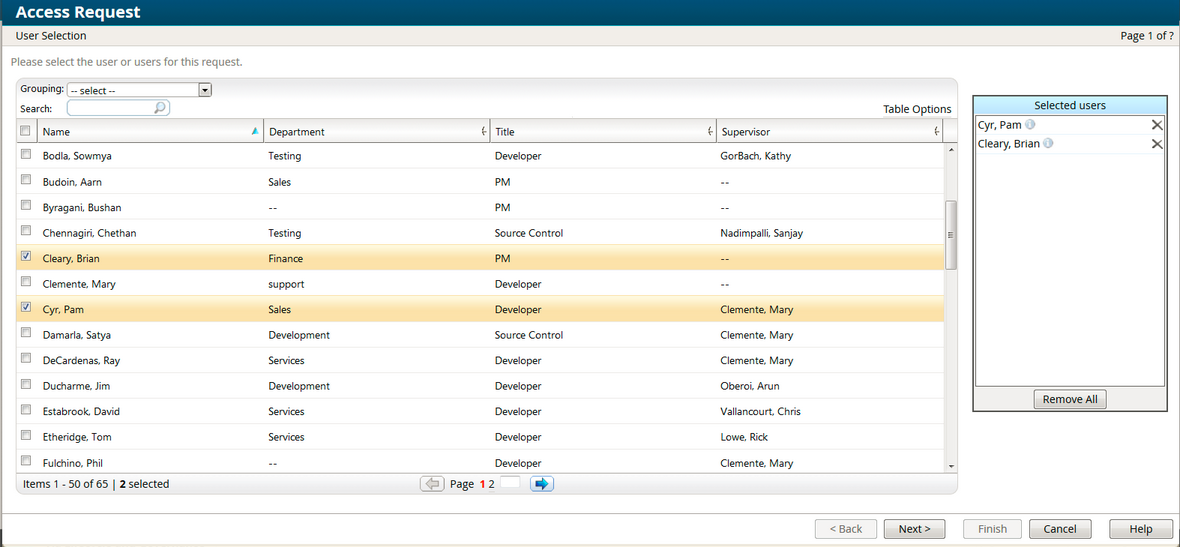
Task: Open the Supervisor column options menu
Action: [x=936, y=132]
